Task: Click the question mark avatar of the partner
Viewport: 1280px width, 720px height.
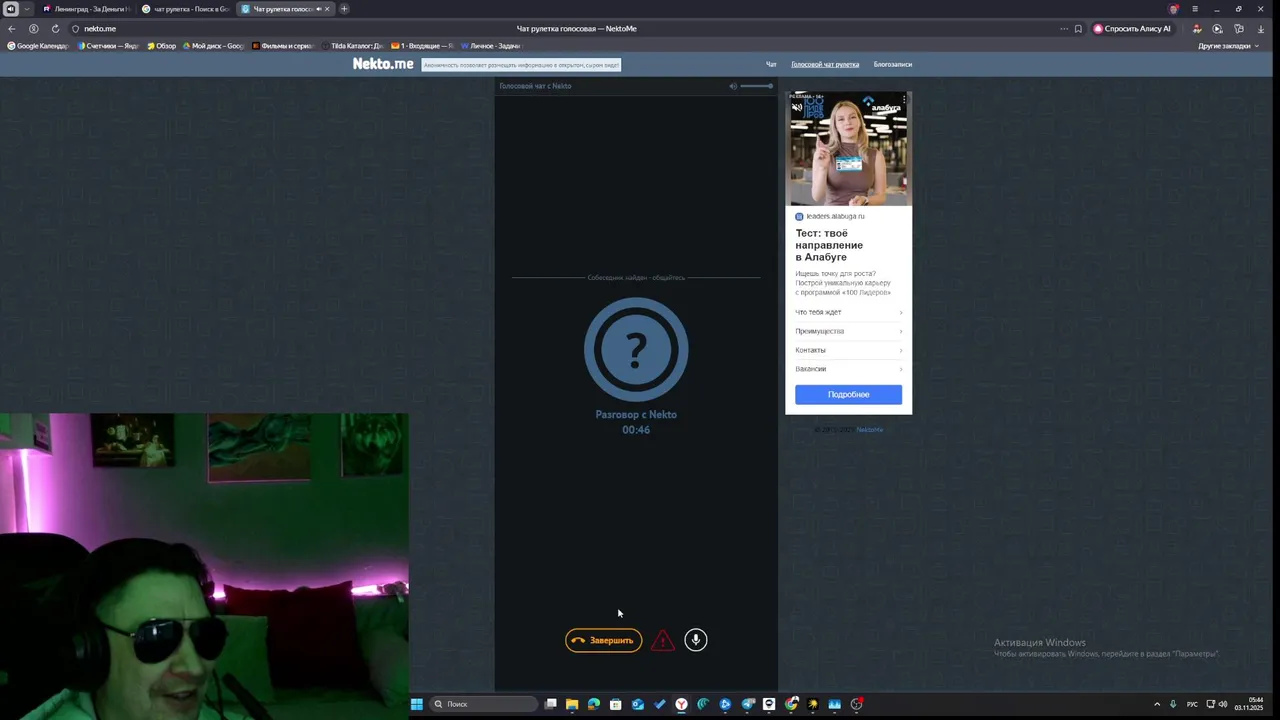Action: [x=636, y=349]
